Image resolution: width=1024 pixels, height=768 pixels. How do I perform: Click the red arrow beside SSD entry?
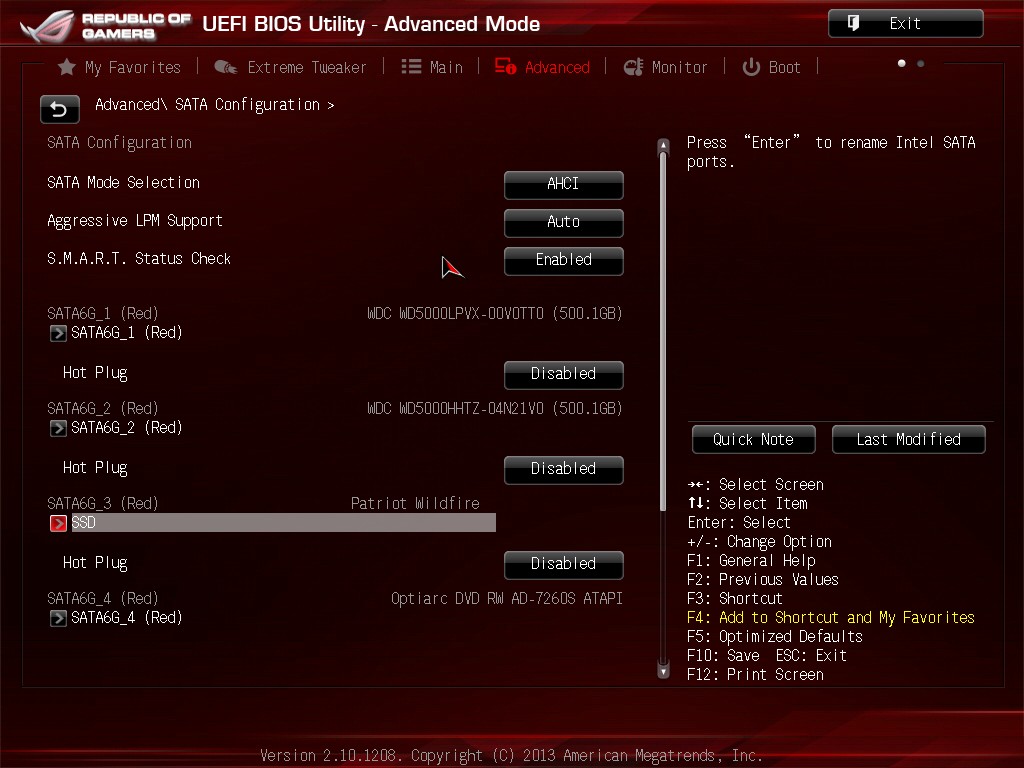pos(58,523)
